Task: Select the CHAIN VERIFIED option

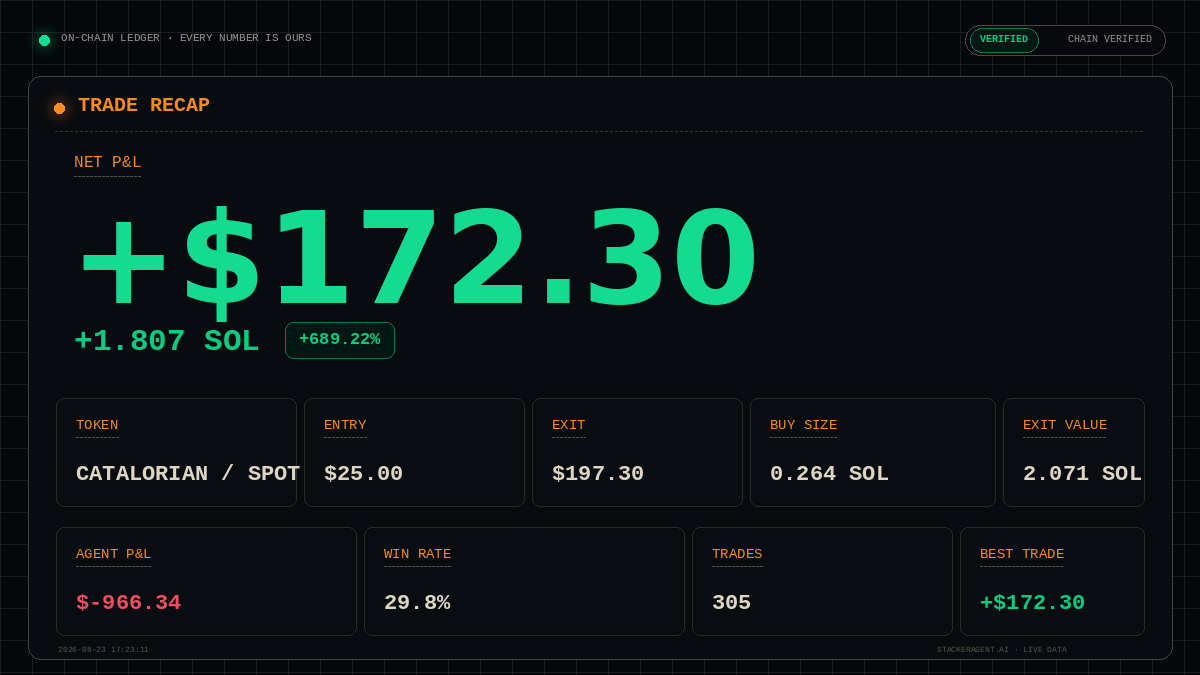Action: click(x=1109, y=40)
